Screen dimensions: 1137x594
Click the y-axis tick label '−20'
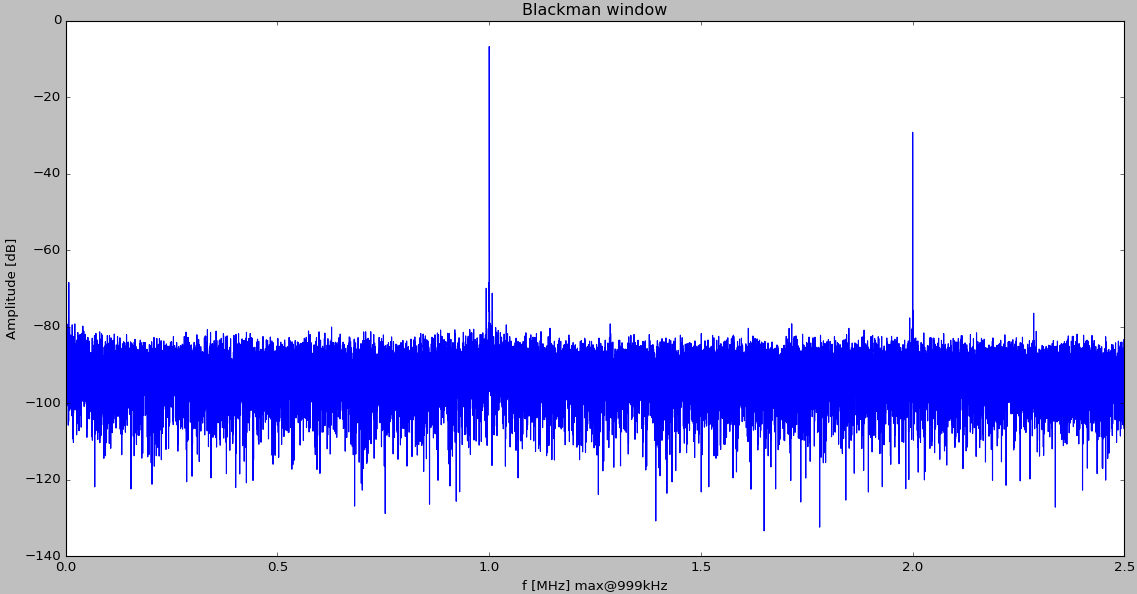click(x=48, y=97)
